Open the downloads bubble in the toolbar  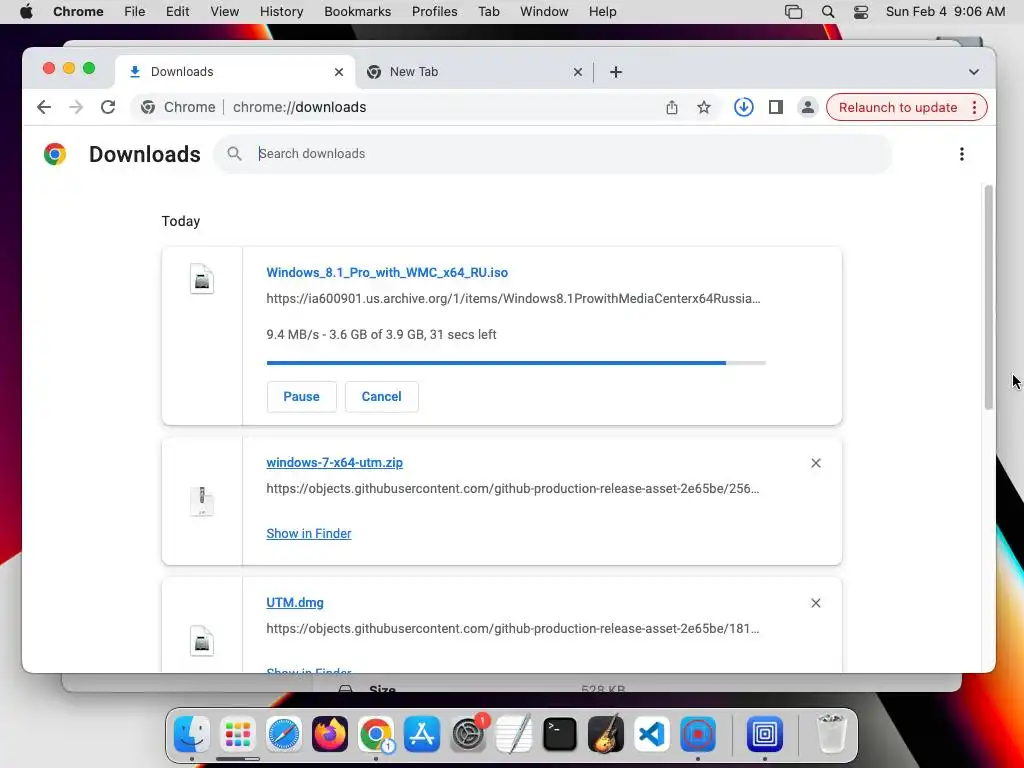click(743, 107)
